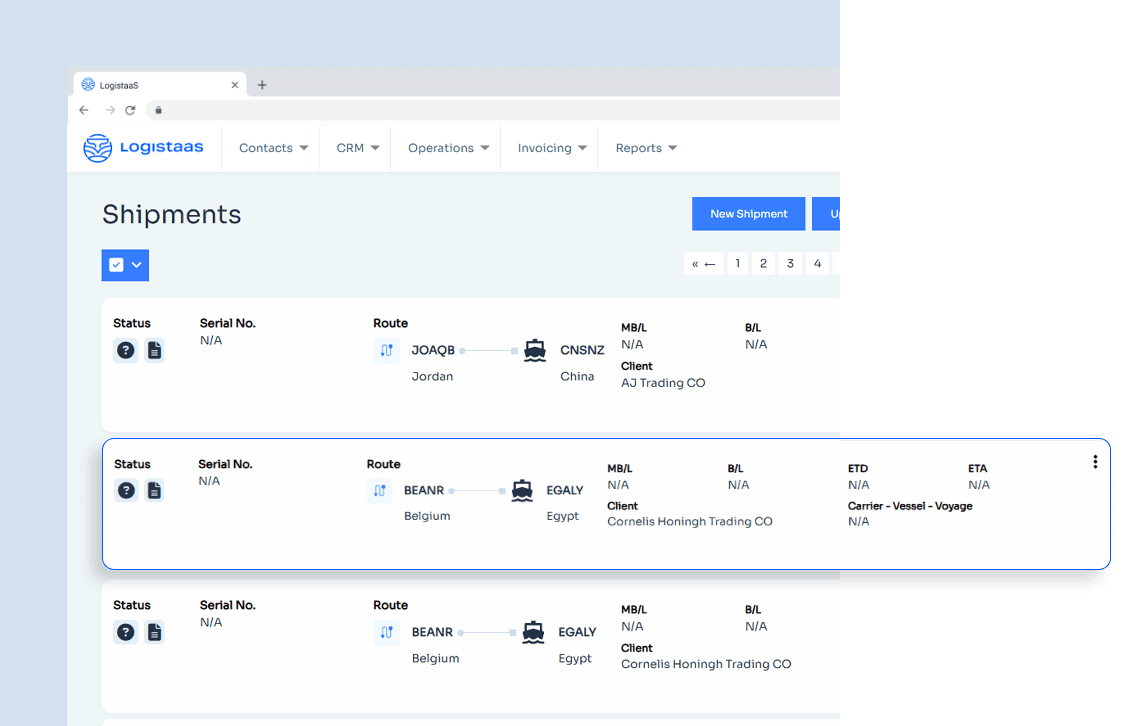Click route swap icon in bottom shipment row

[x=386, y=632]
